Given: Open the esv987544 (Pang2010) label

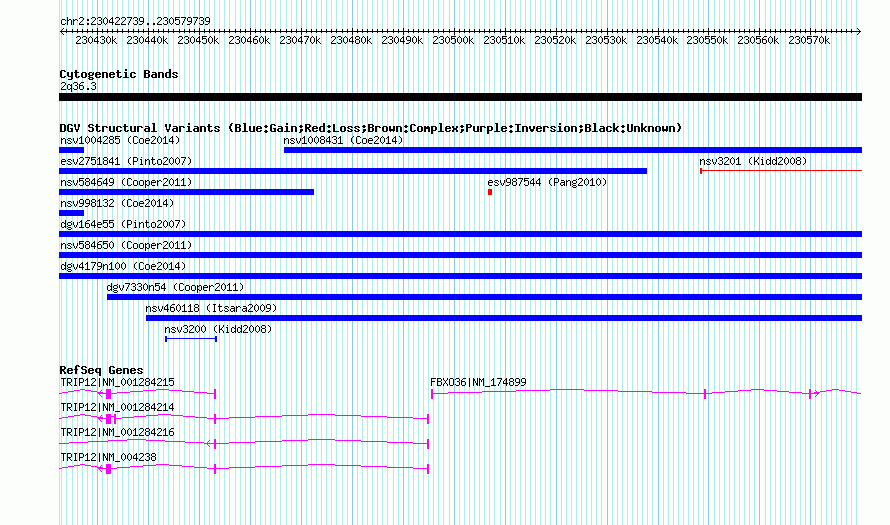Looking at the screenshot, I should 547,182.
